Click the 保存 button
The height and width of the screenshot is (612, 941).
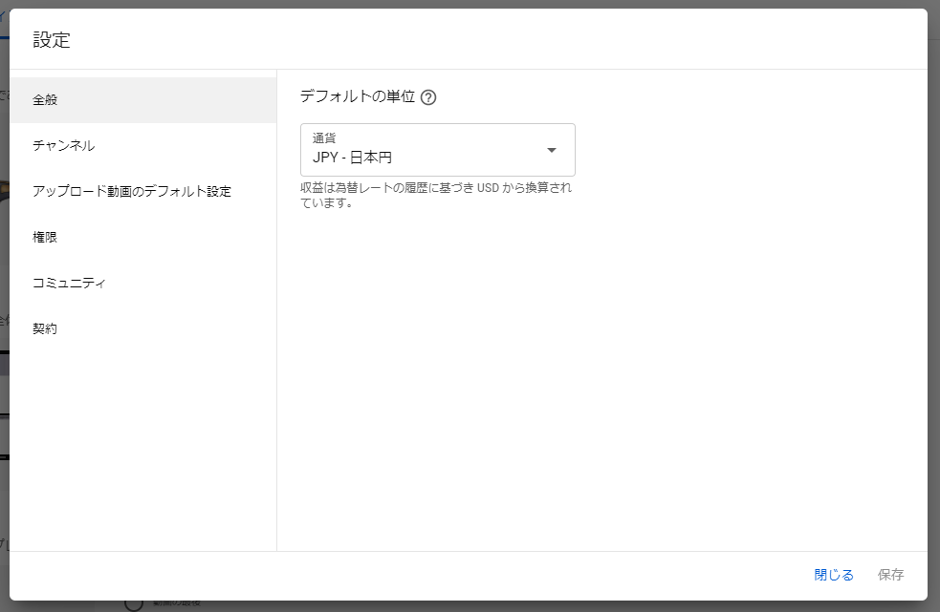point(890,575)
